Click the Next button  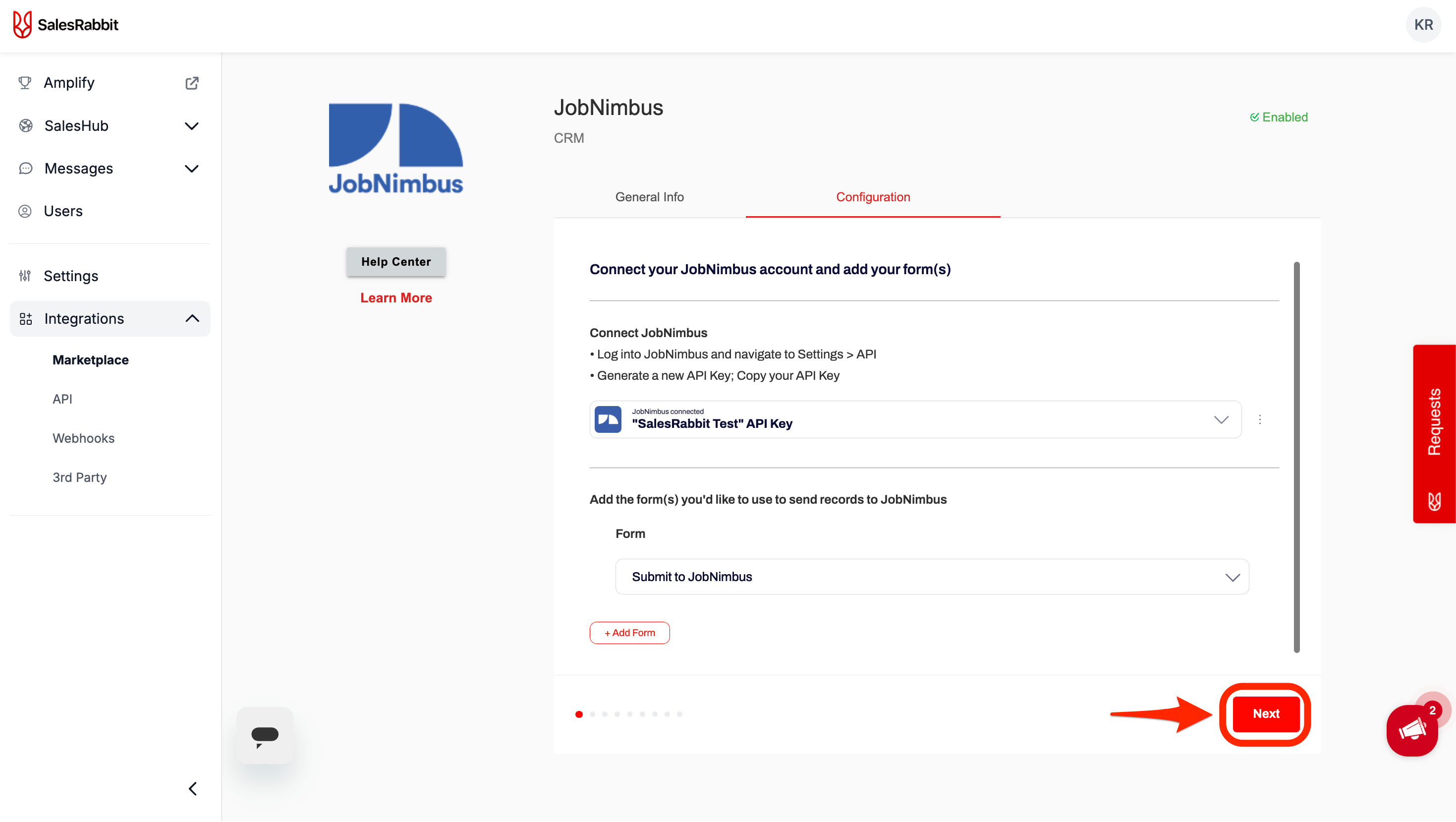1266,714
